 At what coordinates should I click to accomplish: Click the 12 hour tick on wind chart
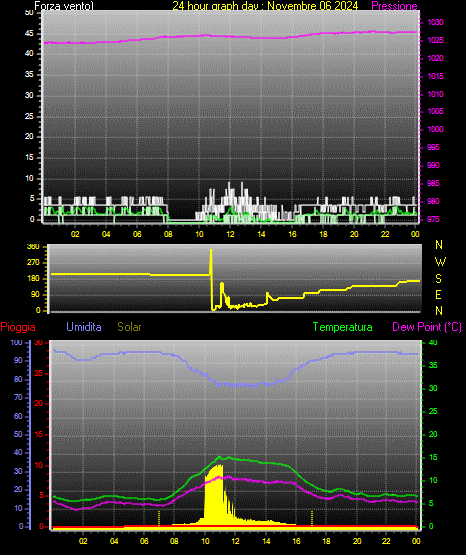230,234
